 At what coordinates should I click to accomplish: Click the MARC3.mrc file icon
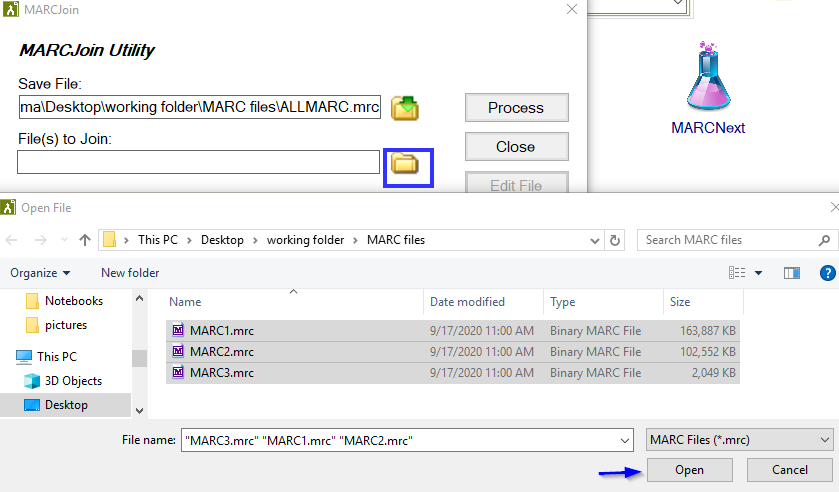[178, 372]
